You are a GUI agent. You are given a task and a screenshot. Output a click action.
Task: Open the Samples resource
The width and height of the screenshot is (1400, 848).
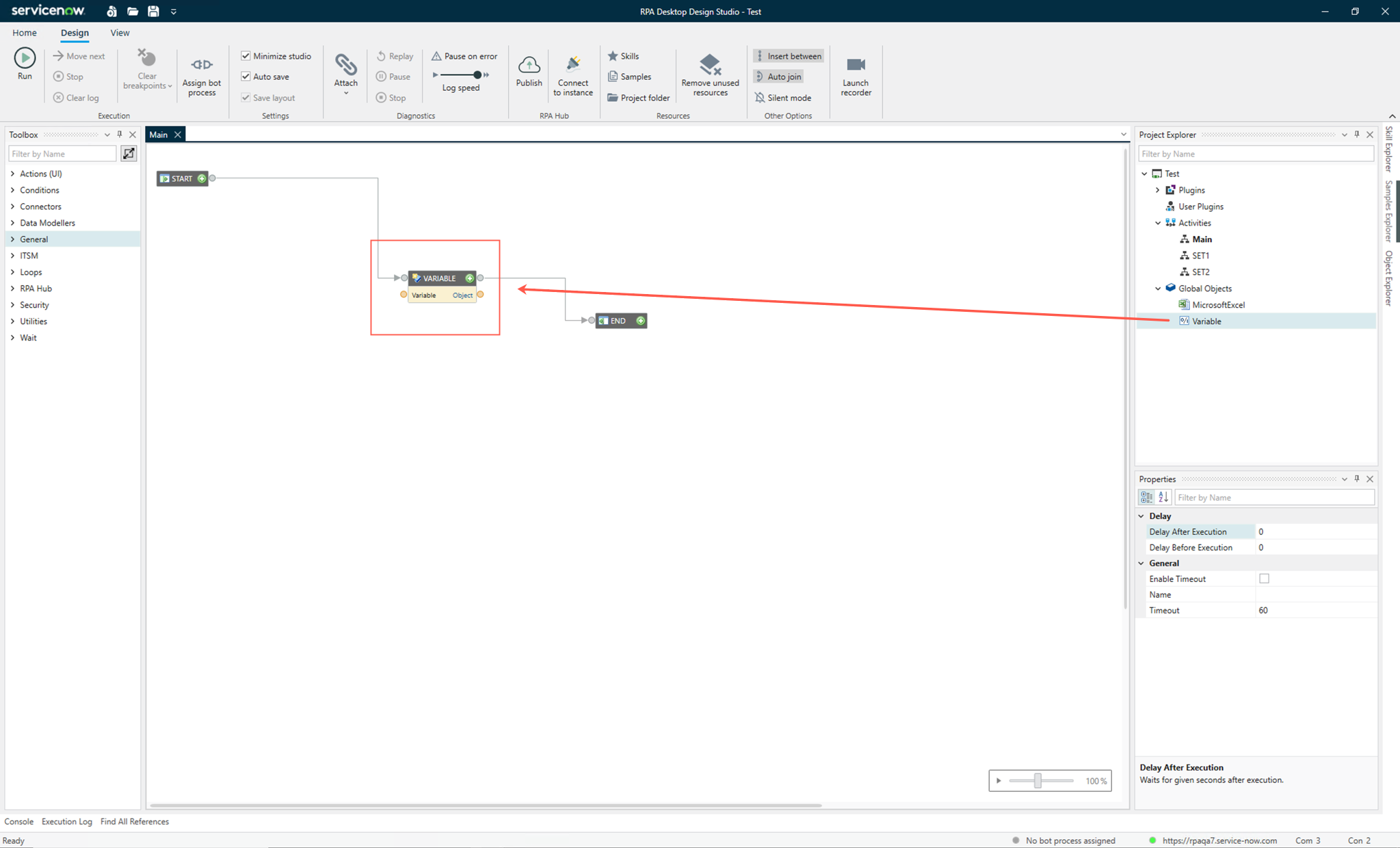tap(629, 77)
